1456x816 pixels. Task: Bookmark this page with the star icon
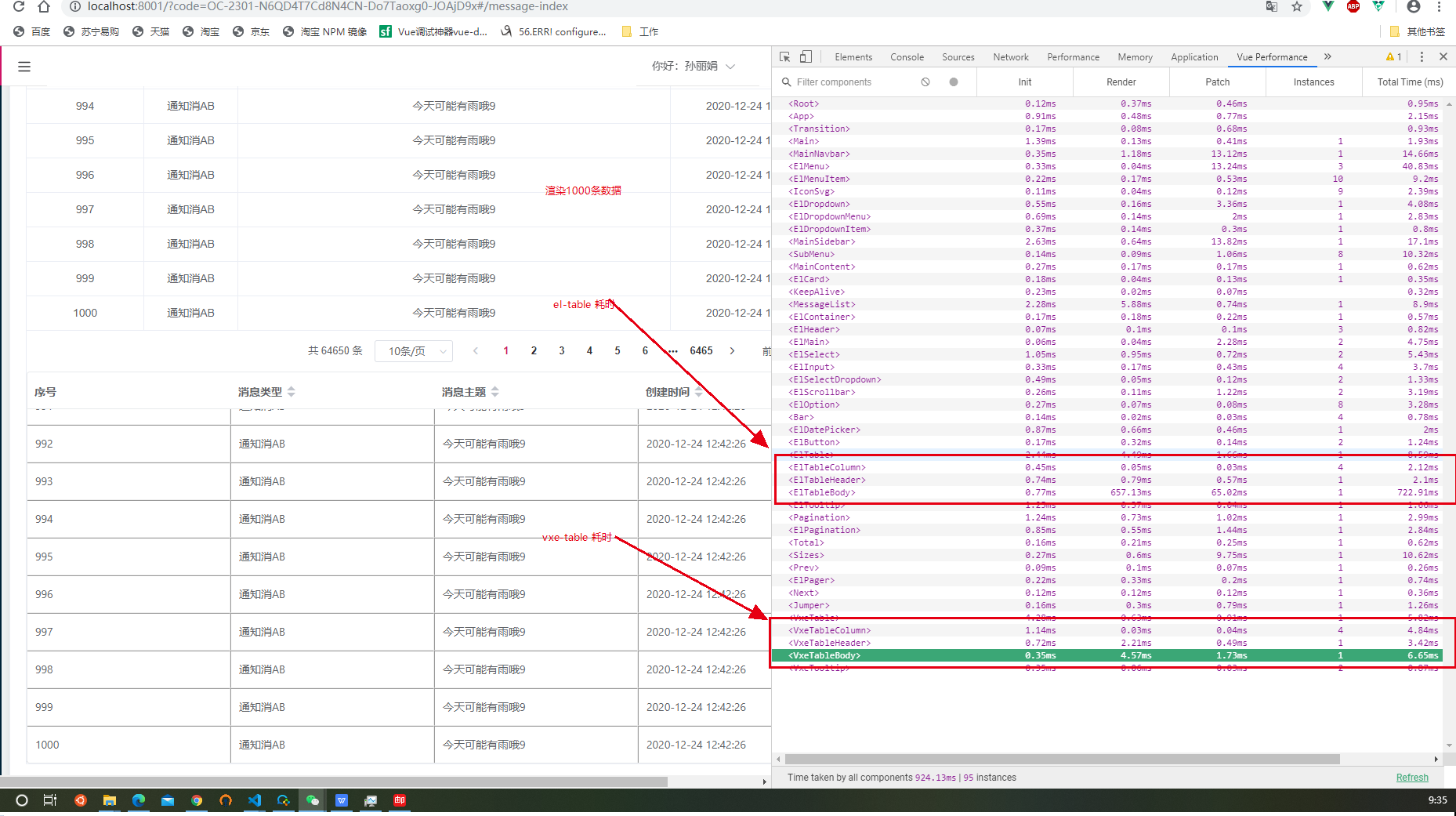[1297, 6]
